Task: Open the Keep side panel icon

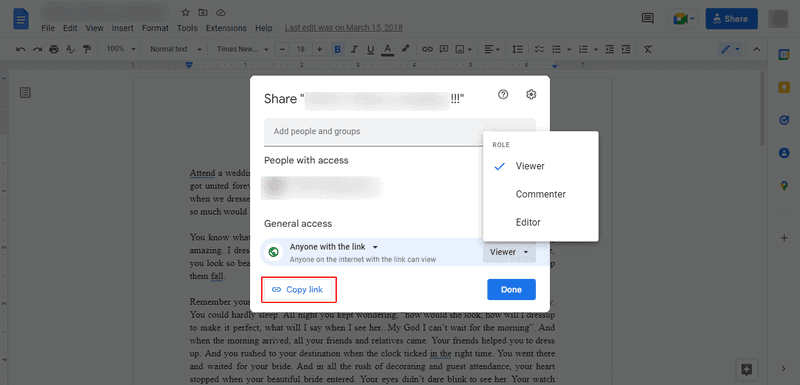Action: (784, 88)
